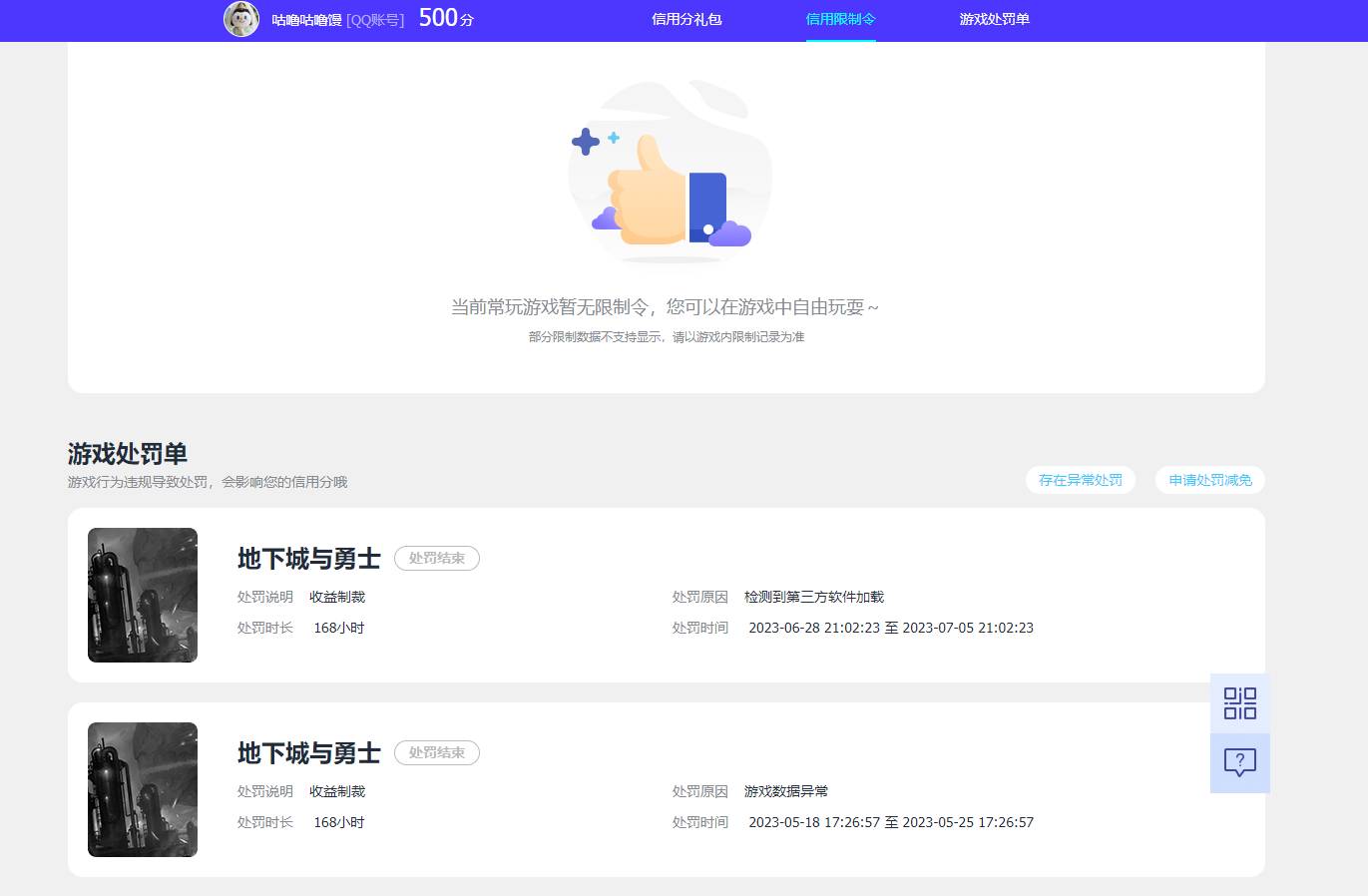Open the QR code floating icon
The height and width of the screenshot is (896, 1368).
[x=1239, y=702]
